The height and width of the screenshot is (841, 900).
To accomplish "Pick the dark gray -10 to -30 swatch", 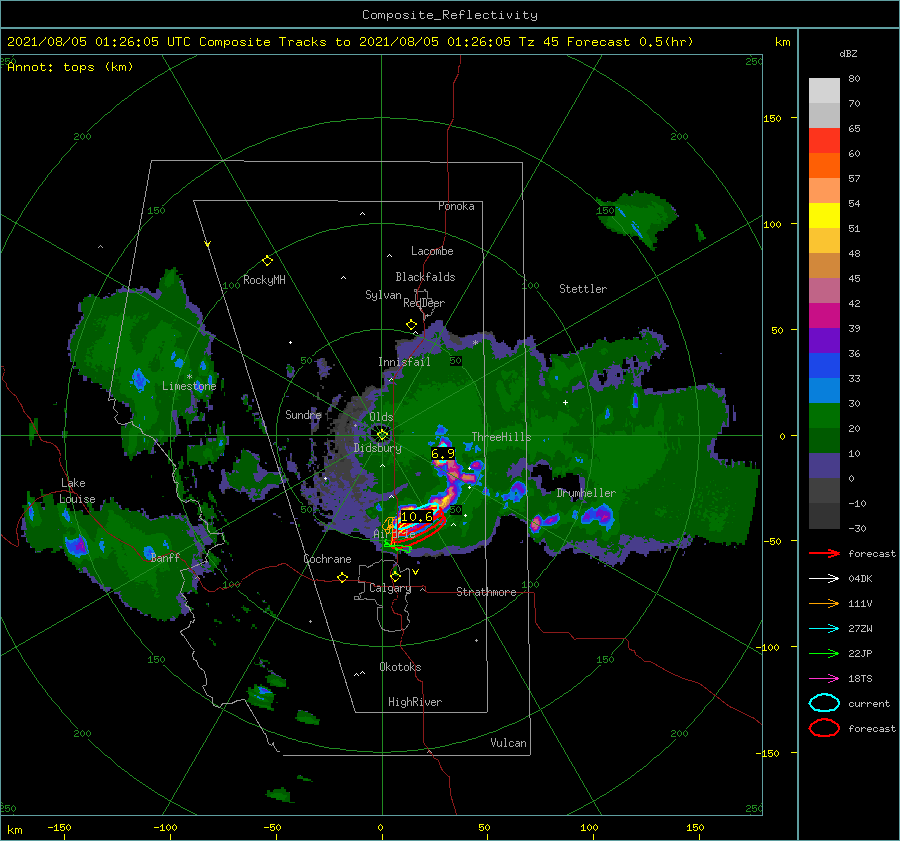I will point(824,516).
